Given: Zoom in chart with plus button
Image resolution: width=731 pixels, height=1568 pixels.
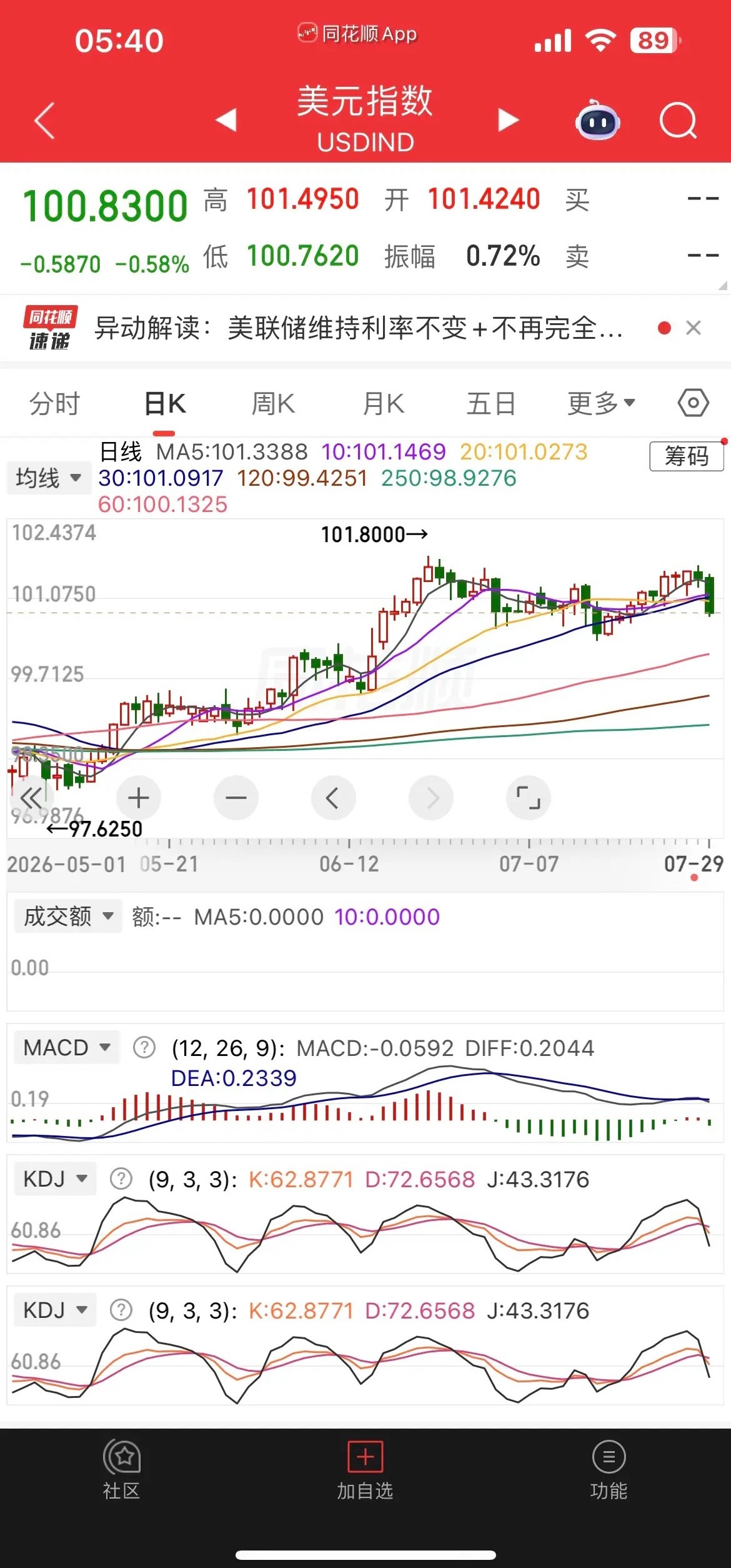Looking at the screenshot, I should 138,798.
